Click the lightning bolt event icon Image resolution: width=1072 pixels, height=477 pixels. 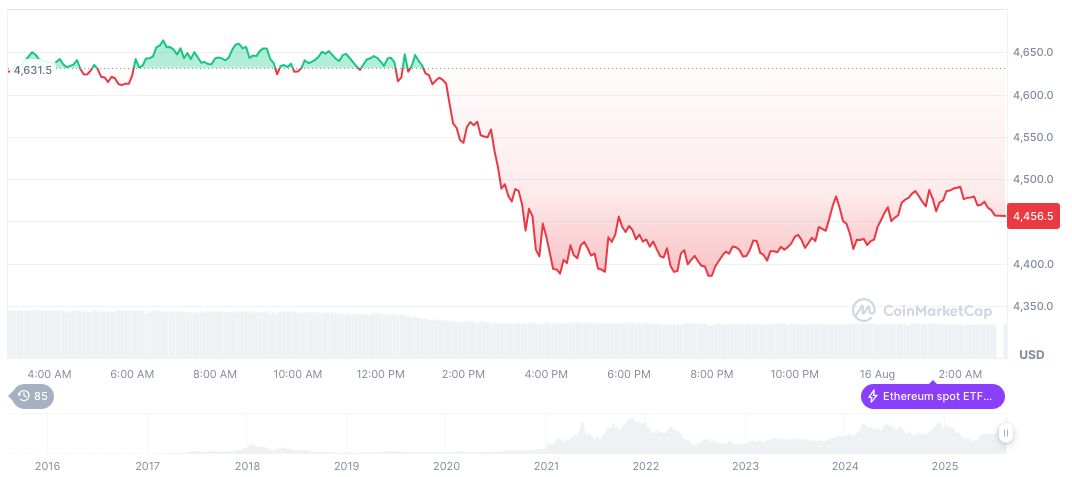pos(872,397)
